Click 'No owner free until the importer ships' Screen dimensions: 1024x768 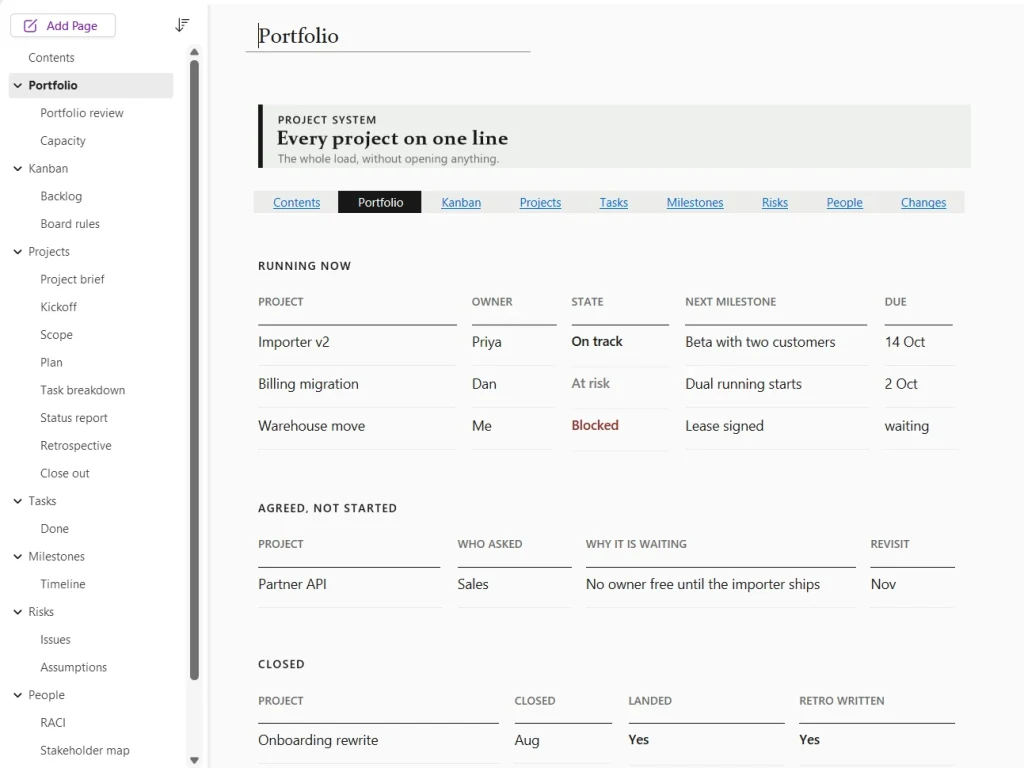tap(703, 584)
